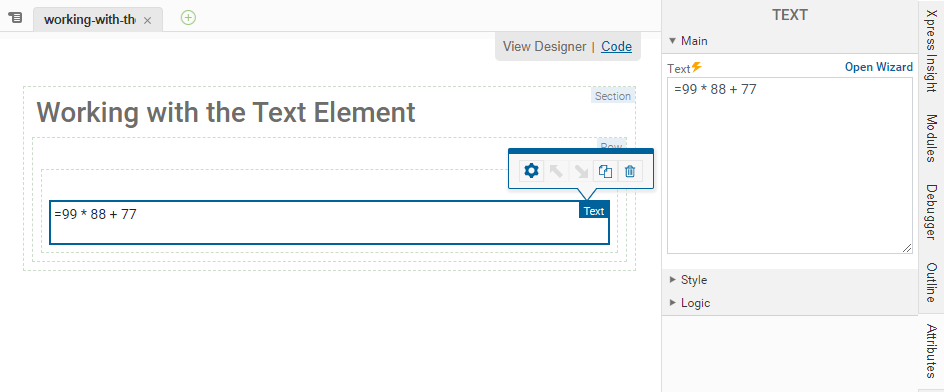Open settings gear for the Text element

click(531, 172)
